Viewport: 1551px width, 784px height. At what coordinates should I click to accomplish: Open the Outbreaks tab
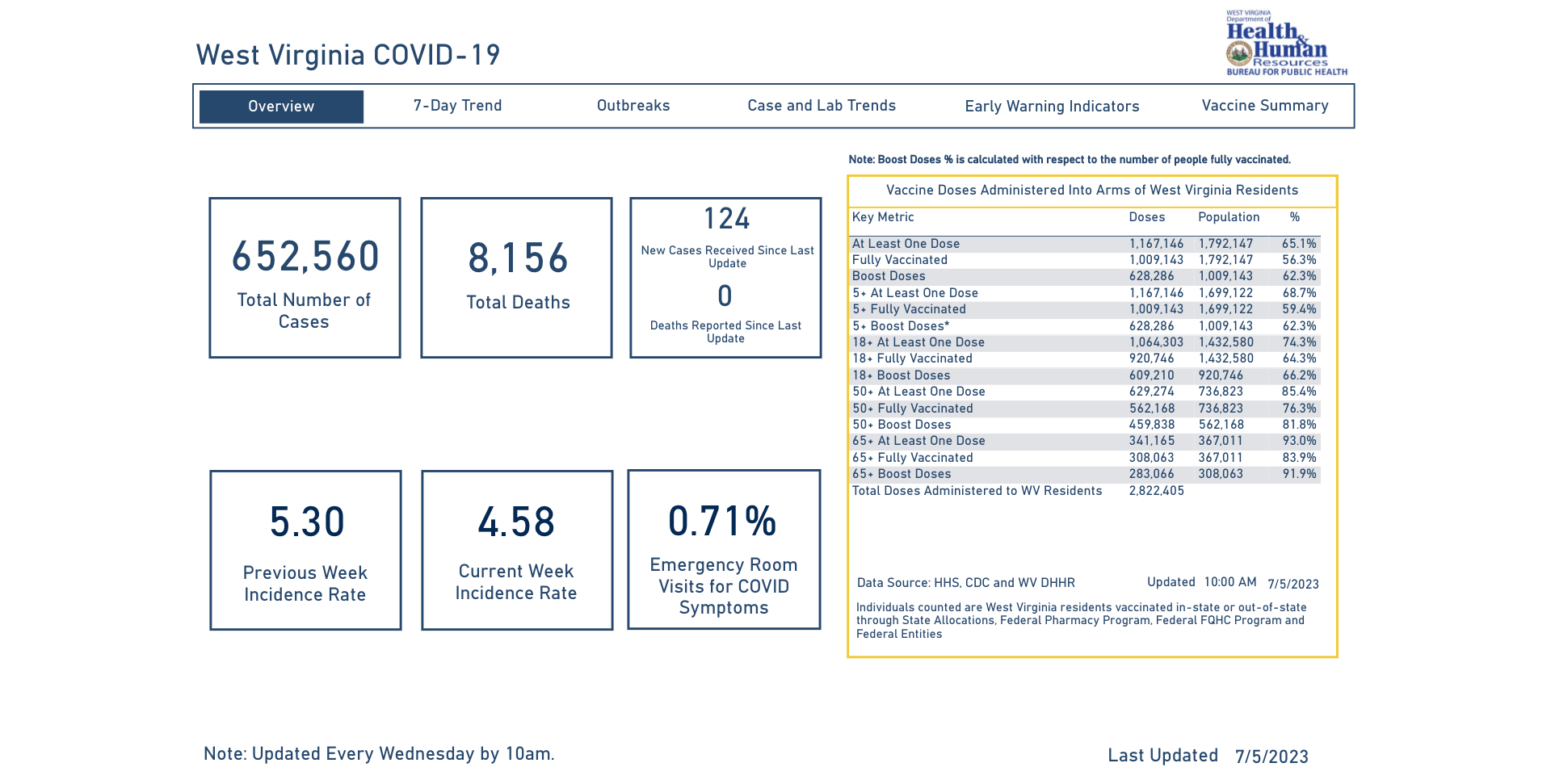[x=633, y=106]
